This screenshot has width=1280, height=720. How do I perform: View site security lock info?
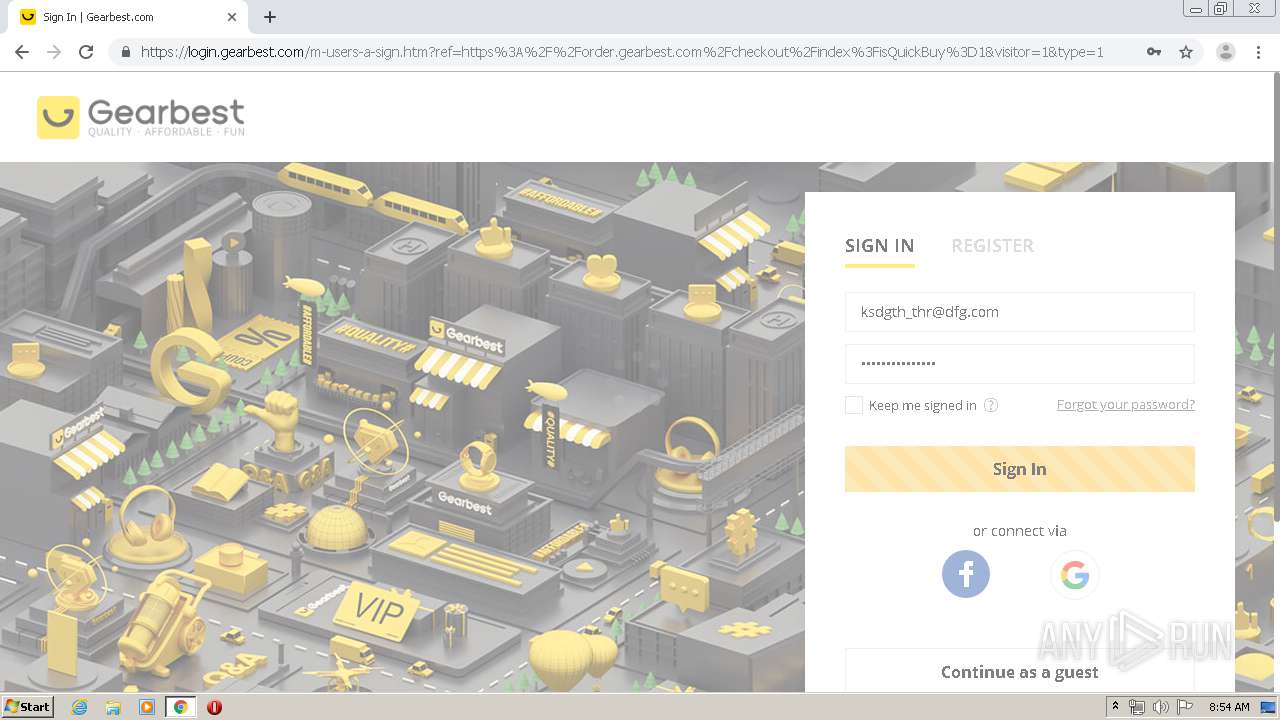[125, 52]
